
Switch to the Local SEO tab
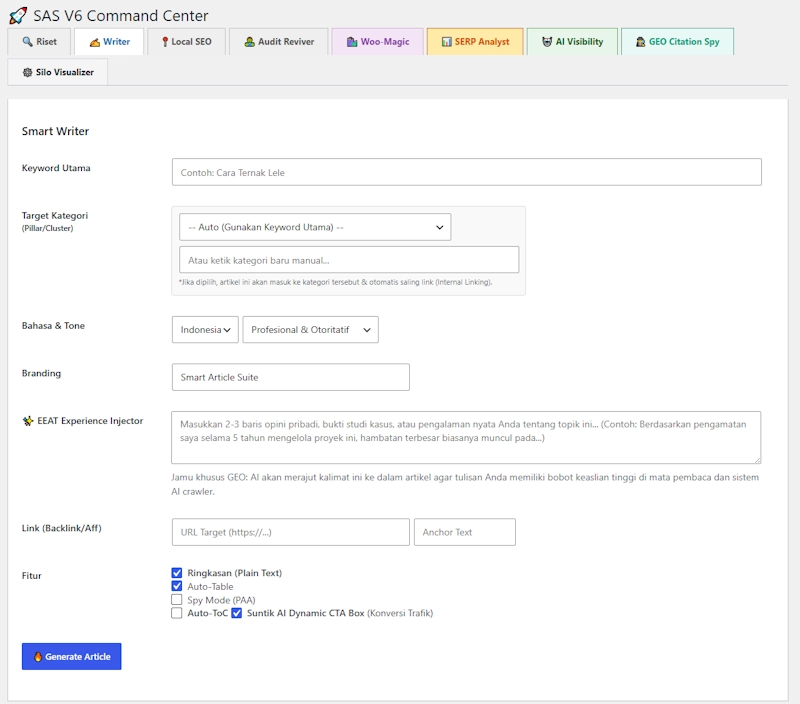point(186,42)
